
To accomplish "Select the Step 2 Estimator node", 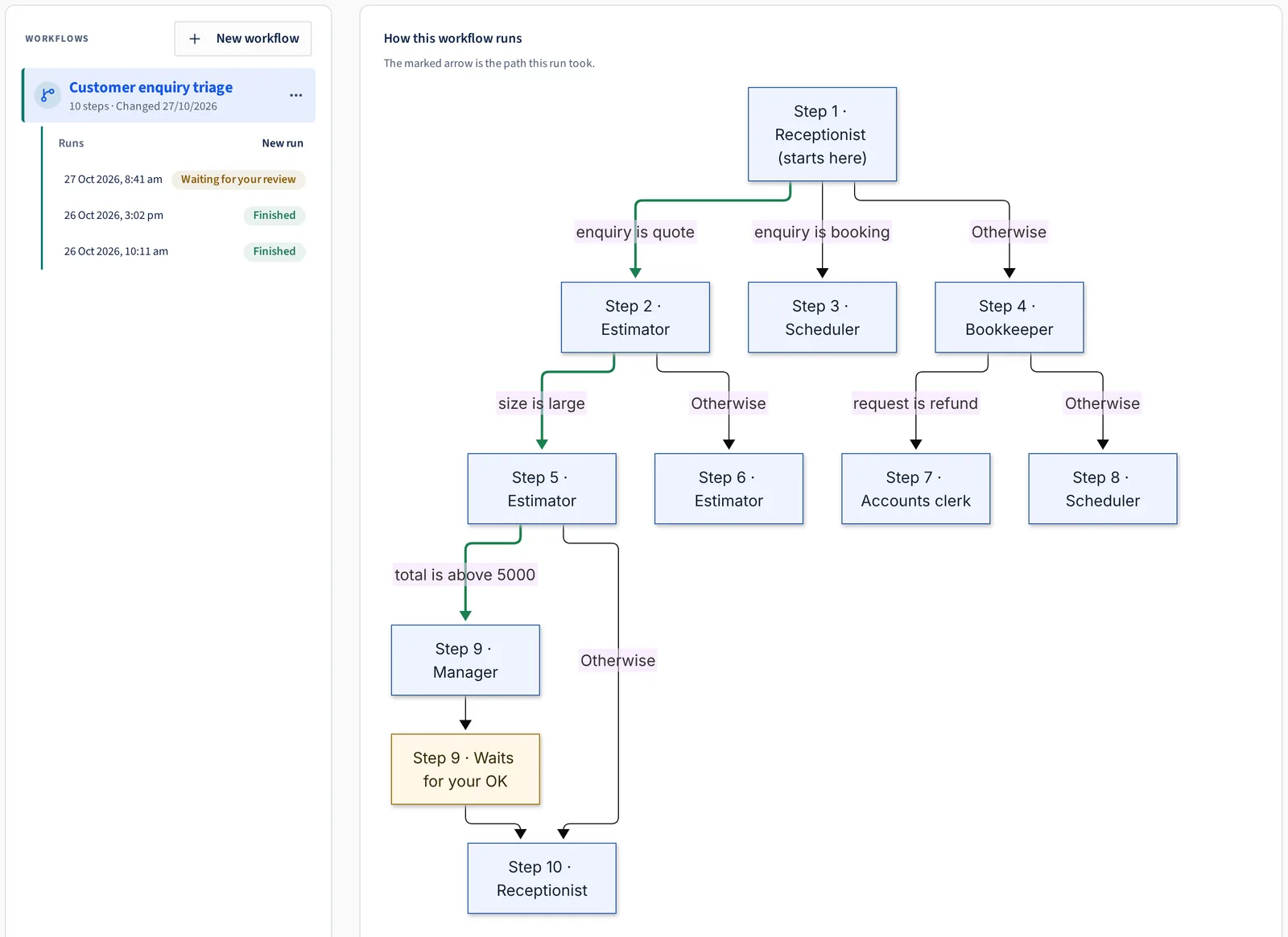I will tap(635, 317).
